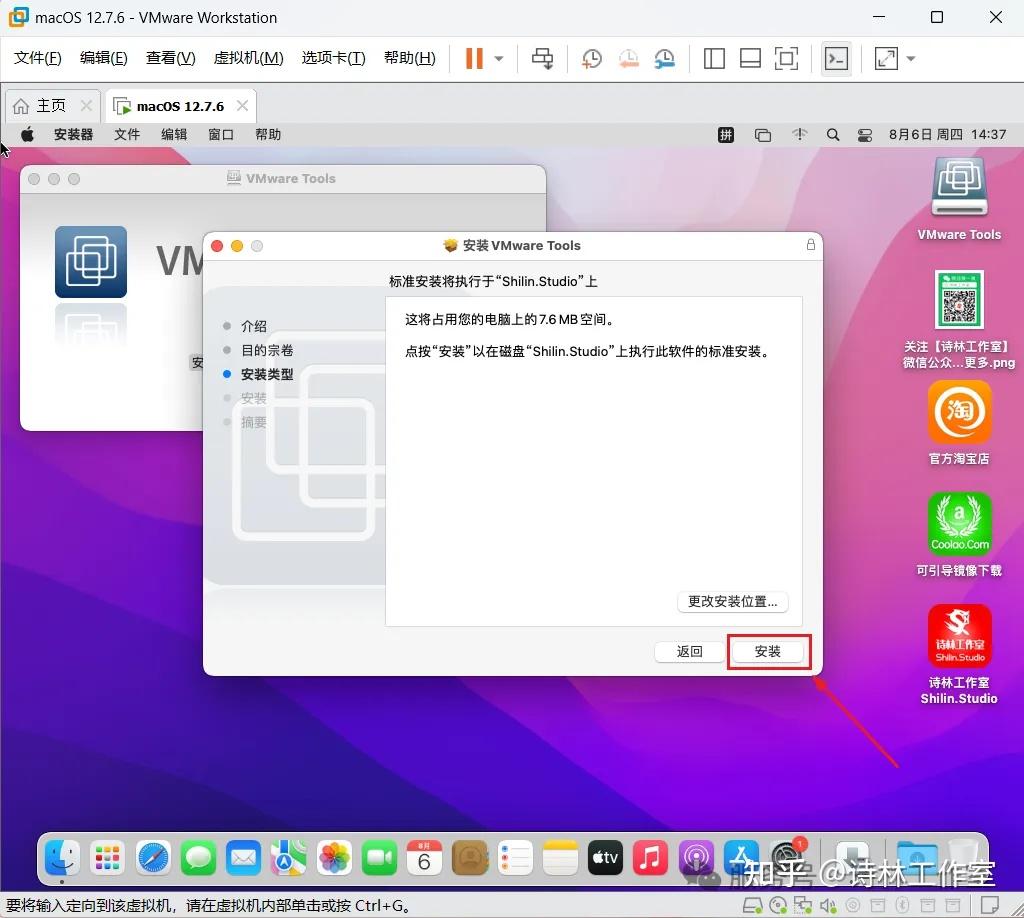Image resolution: width=1024 pixels, height=918 pixels.
Task: Open the macOS 帮助 menu
Action: 268,135
